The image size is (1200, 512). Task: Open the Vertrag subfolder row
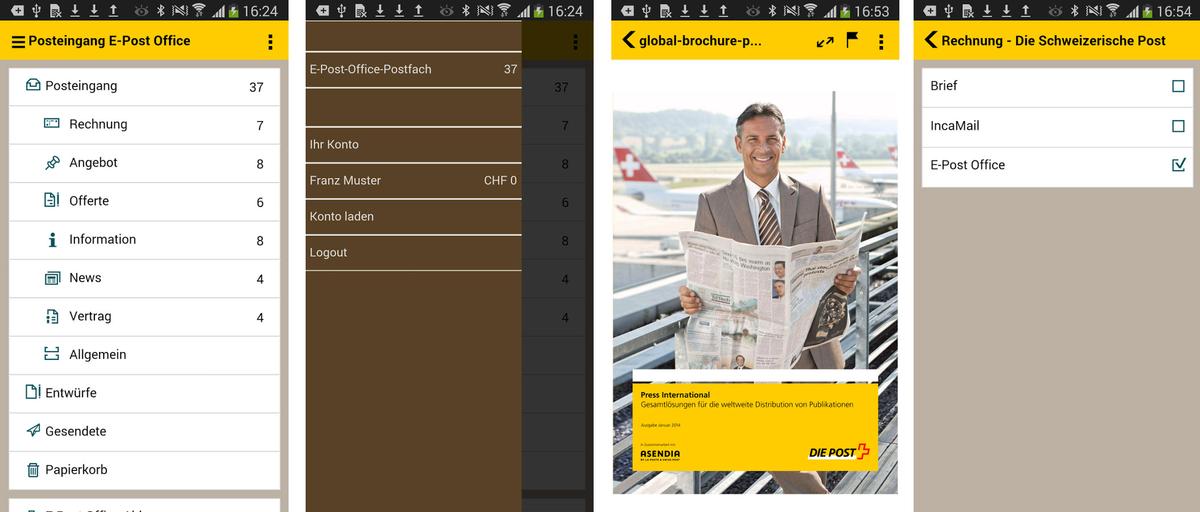145,316
